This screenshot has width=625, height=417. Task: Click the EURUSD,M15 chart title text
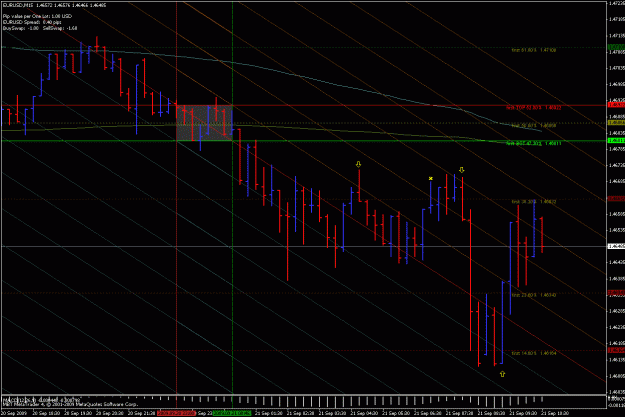[17, 5]
